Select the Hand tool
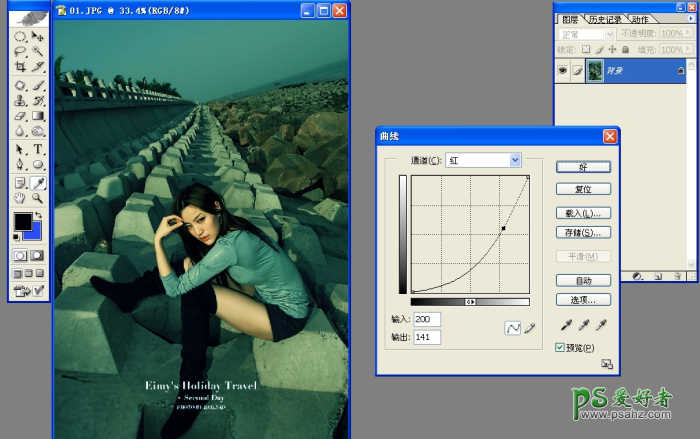 point(20,199)
